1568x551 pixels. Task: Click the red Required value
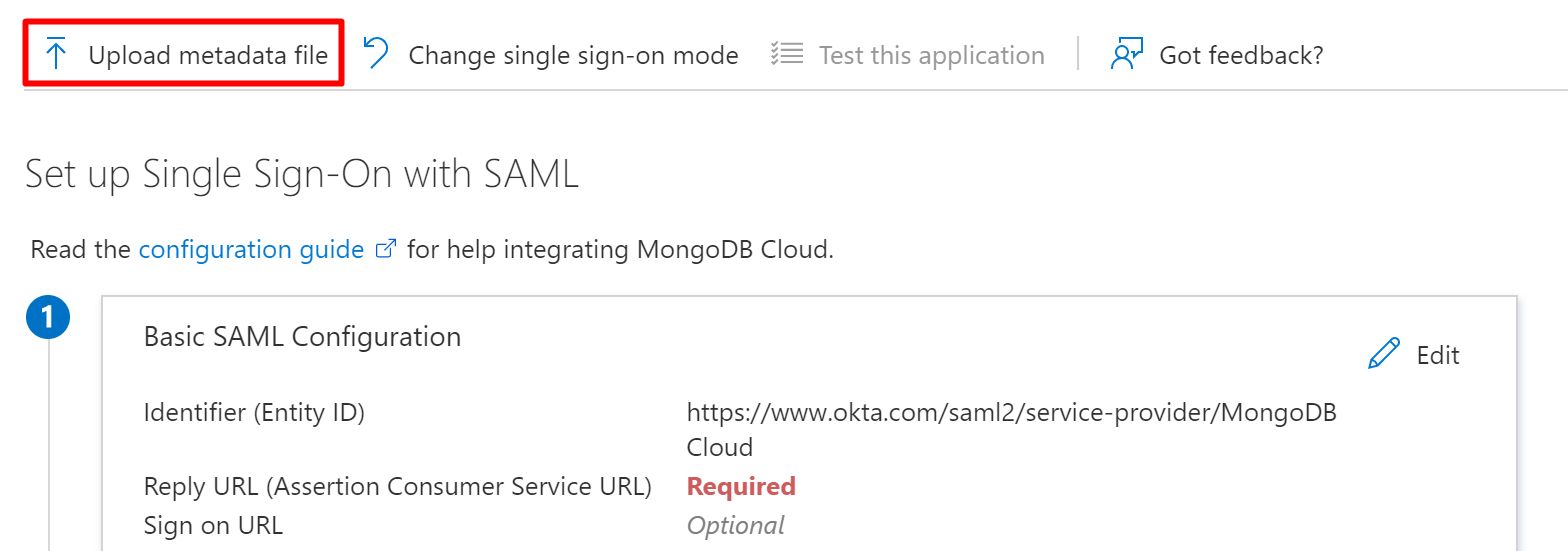[x=741, y=487]
